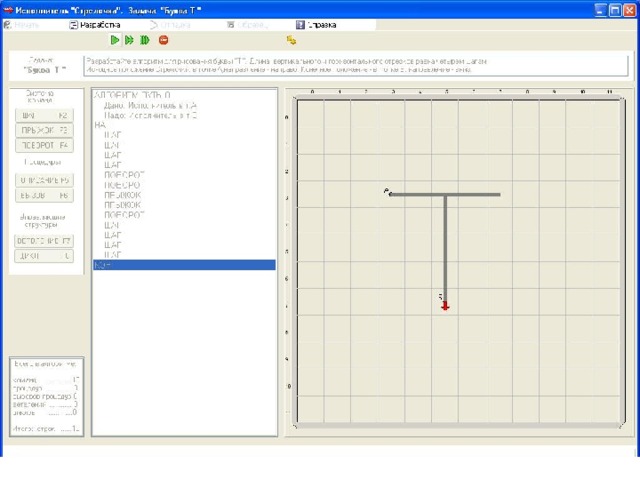Switch to the Разработка tab
Screen dimensions: 640x480
[x=95, y=25]
